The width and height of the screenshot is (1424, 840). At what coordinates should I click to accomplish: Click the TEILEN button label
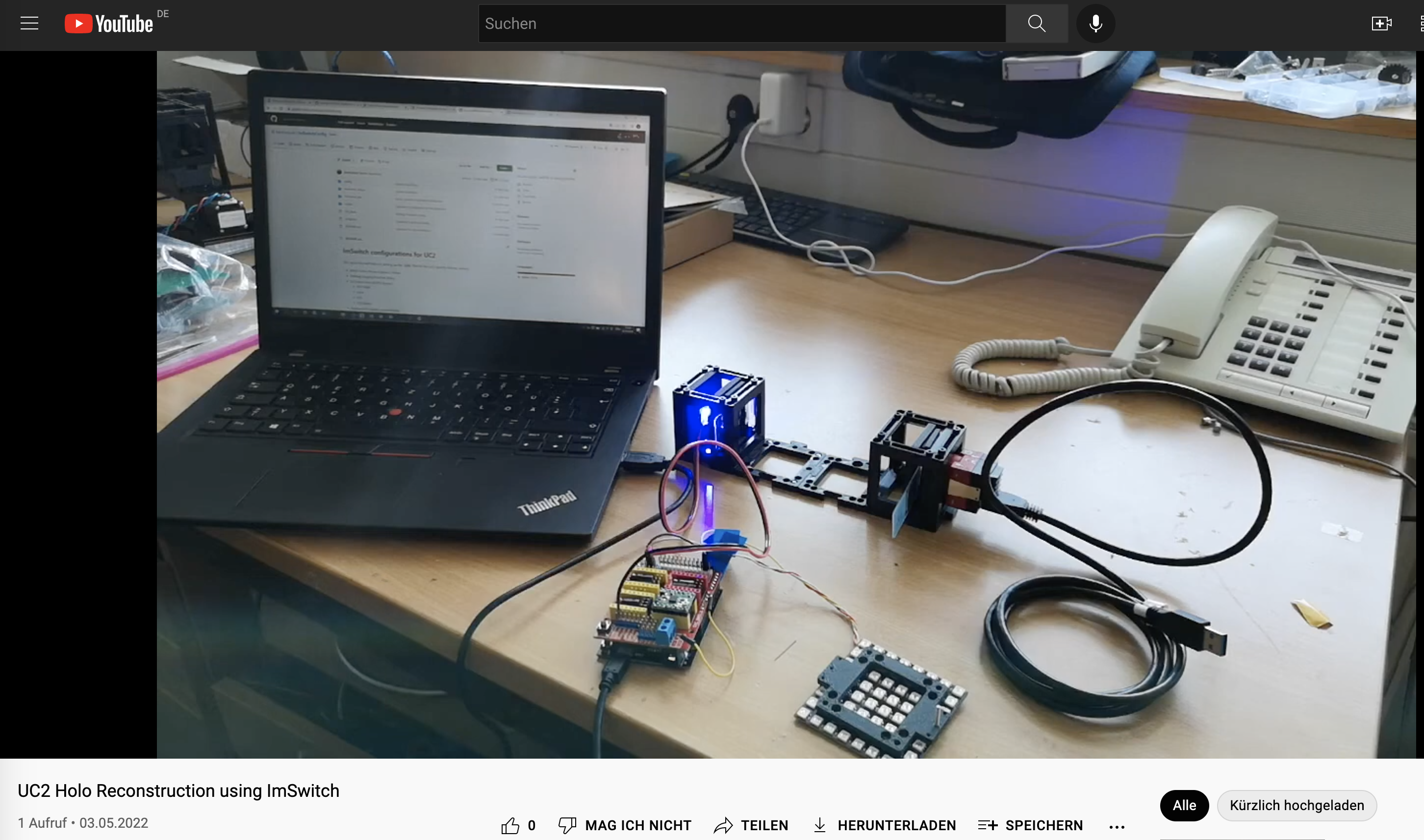pyautogui.click(x=764, y=825)
